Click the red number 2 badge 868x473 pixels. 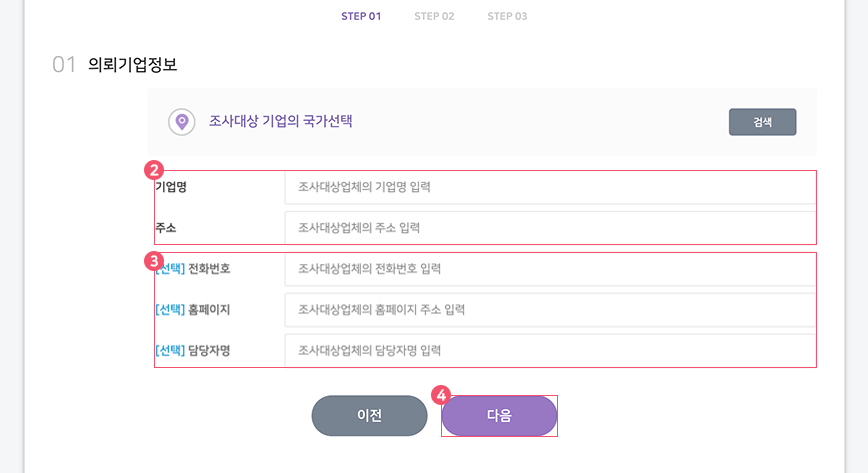pyautogui.click(x=154, y=170)
